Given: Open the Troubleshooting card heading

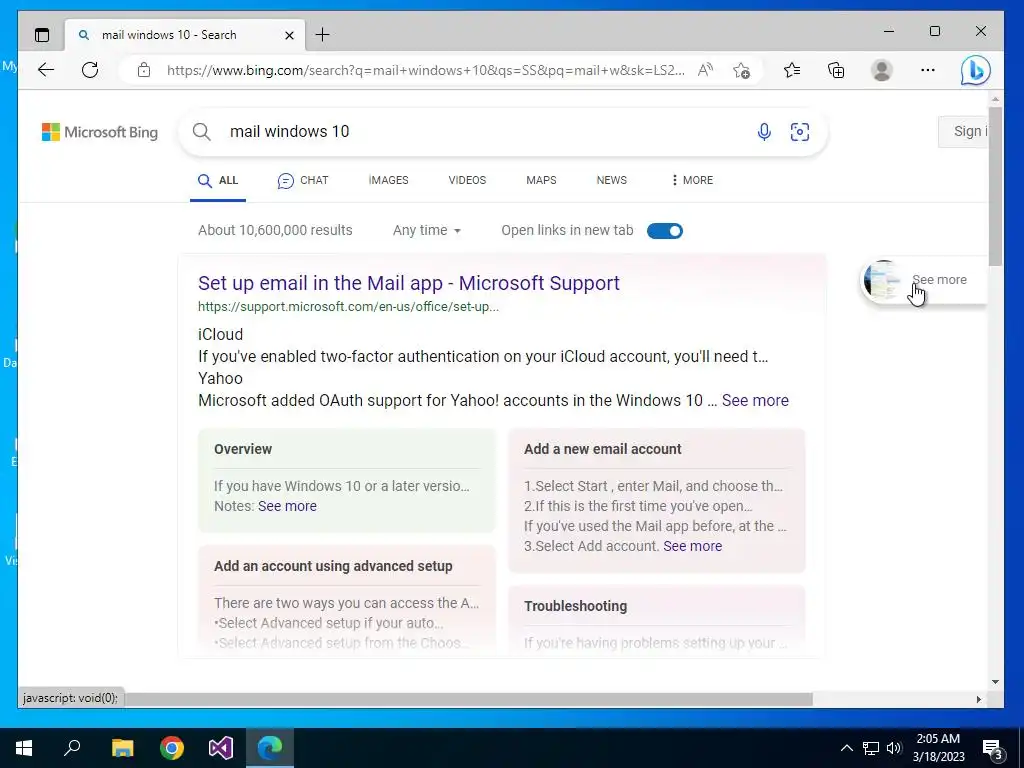Looking at the screenshot, I should [x=575, y=606].
